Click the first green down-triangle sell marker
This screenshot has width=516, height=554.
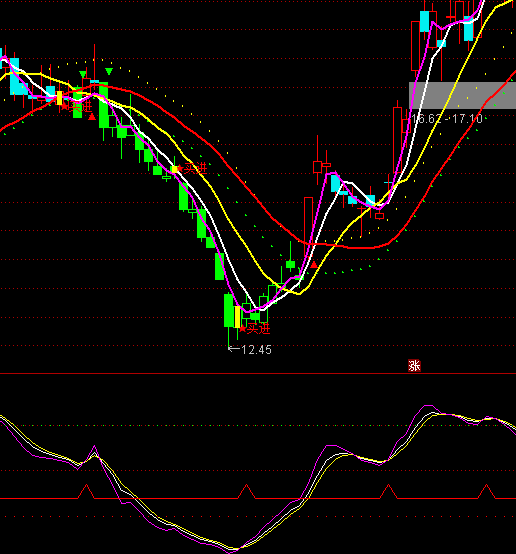pyautogui.click(x=83, y=74)
